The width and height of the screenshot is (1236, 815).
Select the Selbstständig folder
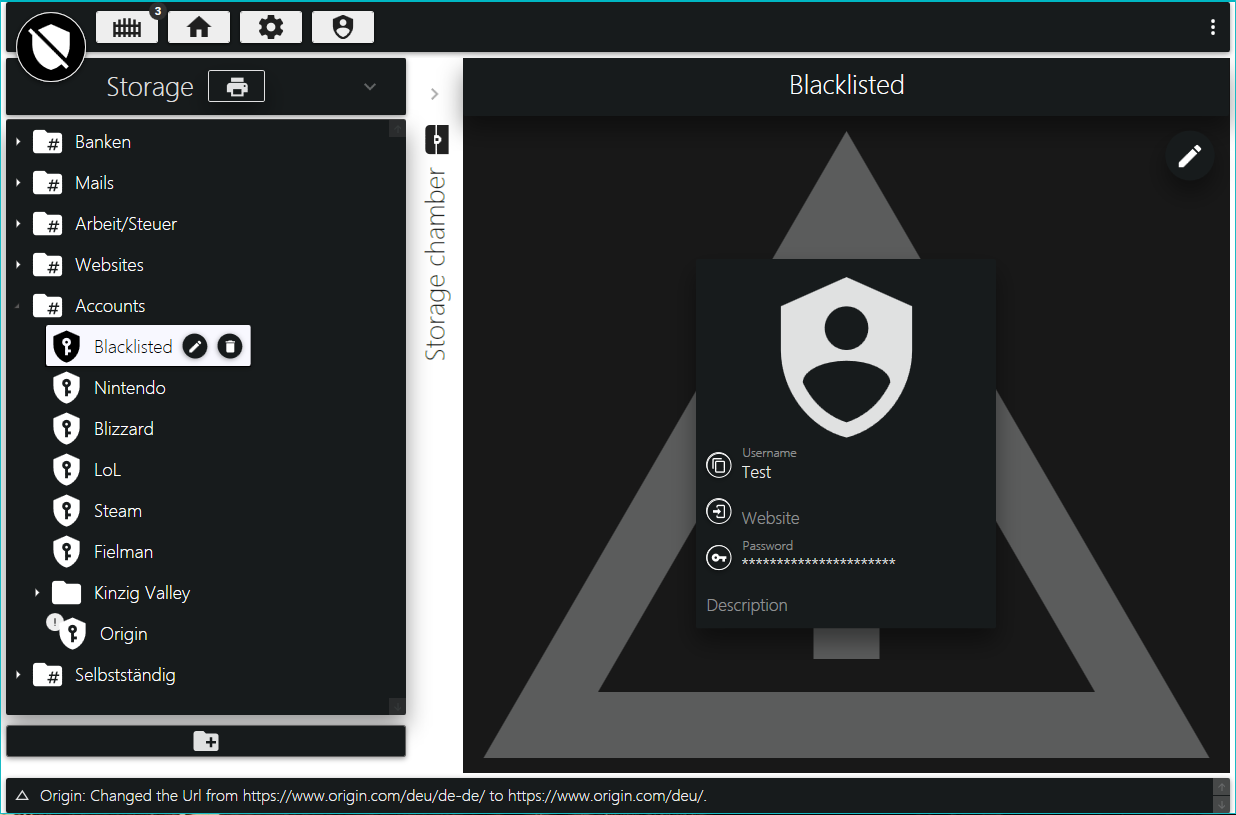pyautogui.click(x=125, y=675)
